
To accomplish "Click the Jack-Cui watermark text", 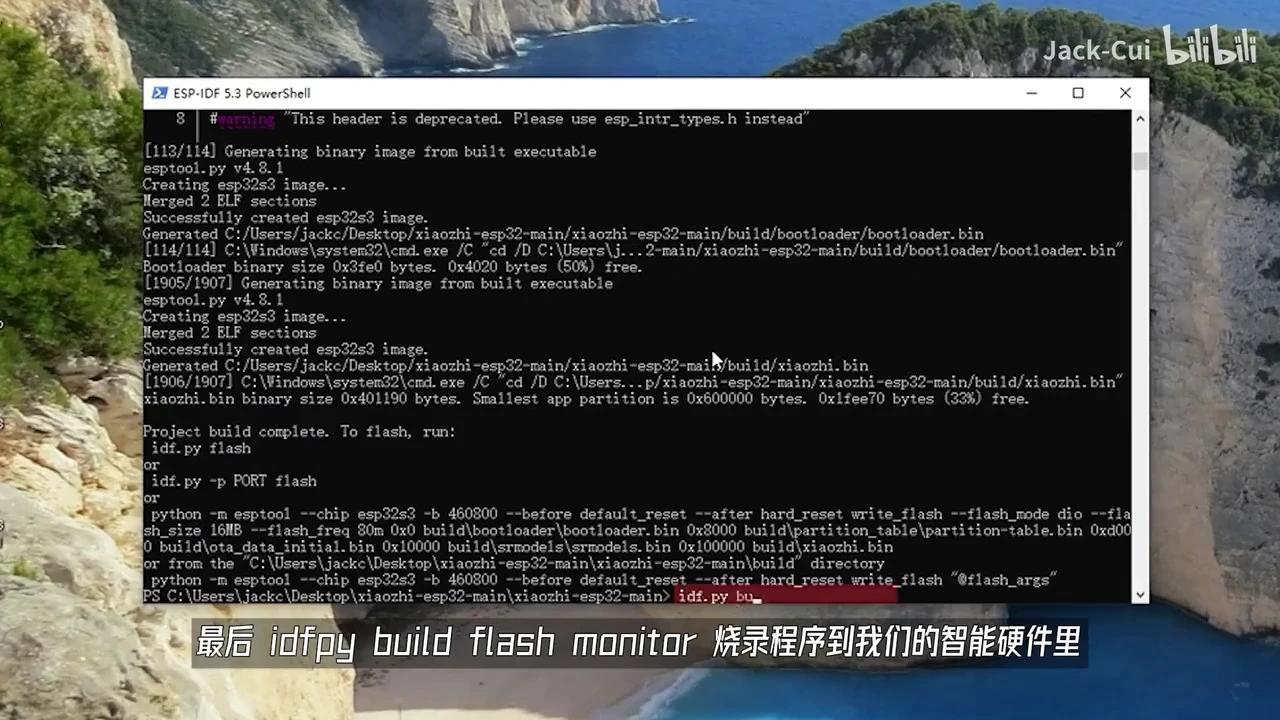I will (x=1096, y=50).
